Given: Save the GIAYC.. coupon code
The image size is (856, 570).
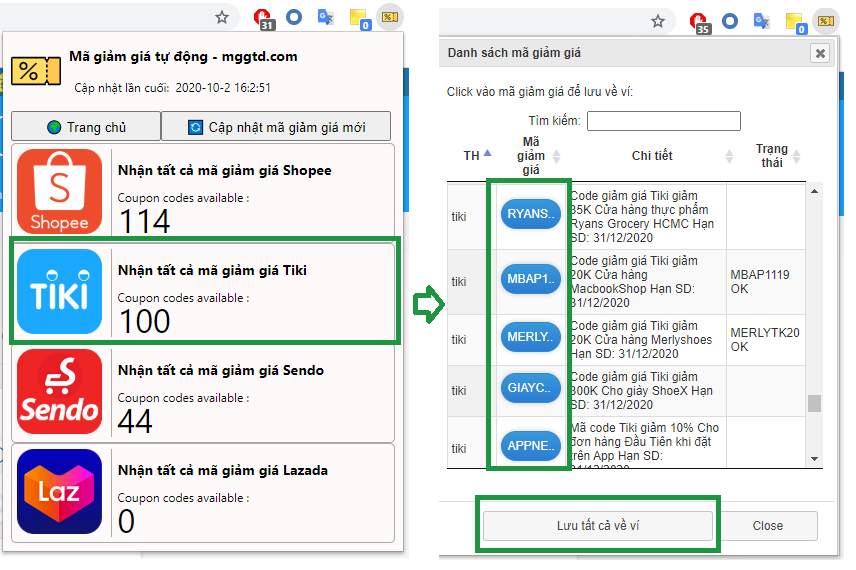Looking at the screenshot, I should click(531, 388).
